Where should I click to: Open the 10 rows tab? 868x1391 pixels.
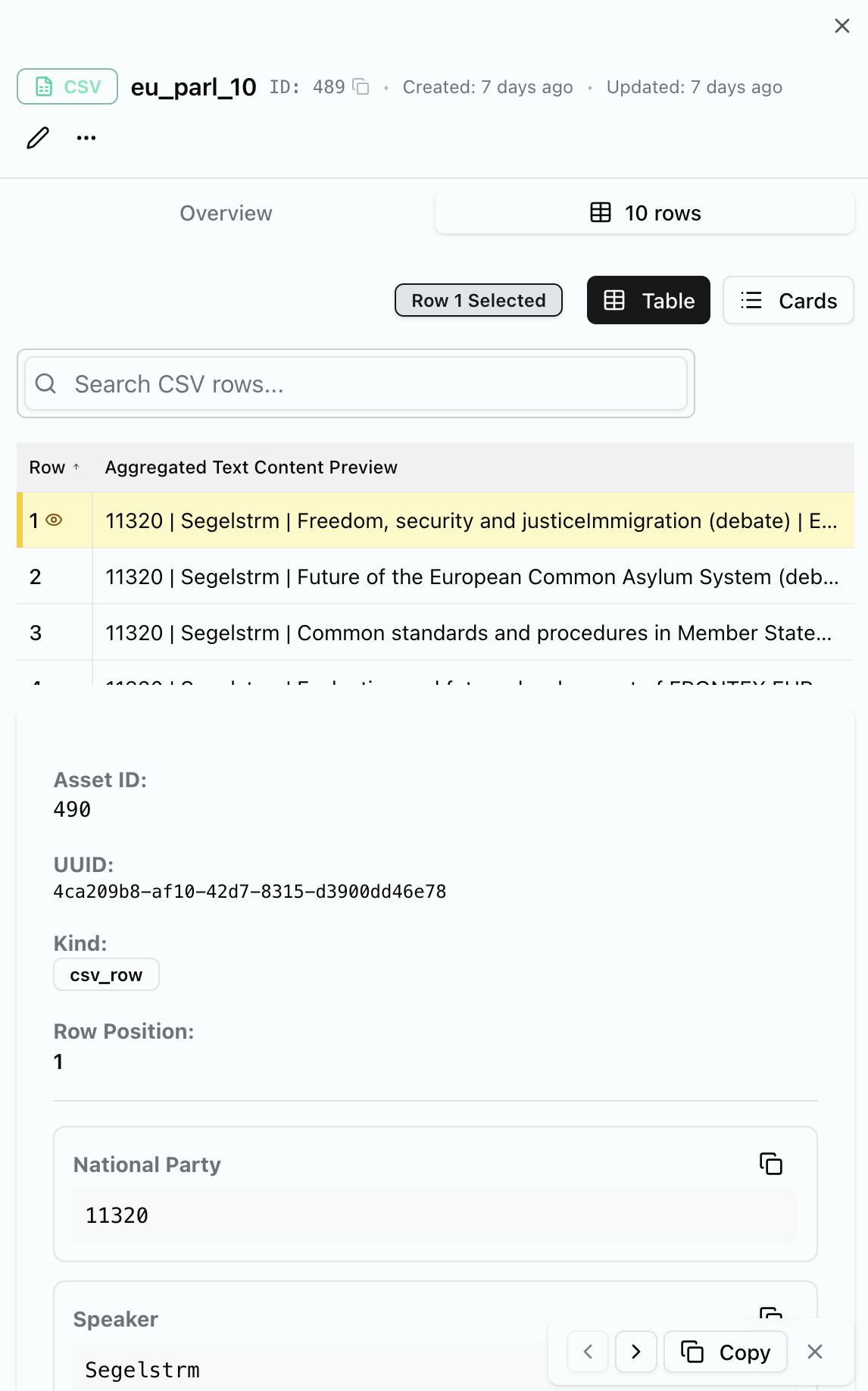coord(645,214)
